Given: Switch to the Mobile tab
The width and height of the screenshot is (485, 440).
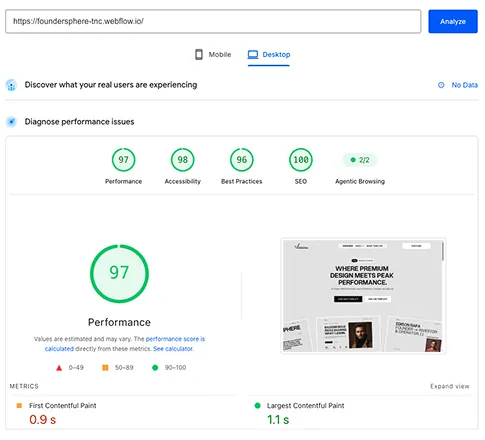Looking at the screenshot, I should (x=213, y=54).
